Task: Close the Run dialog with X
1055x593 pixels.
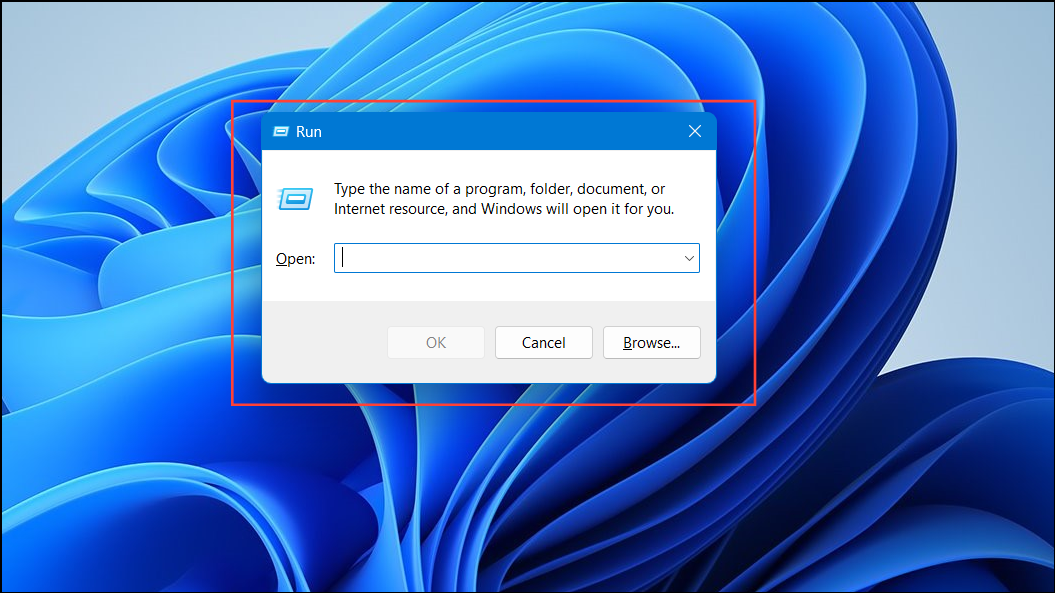Action: [x=695, y=132]
